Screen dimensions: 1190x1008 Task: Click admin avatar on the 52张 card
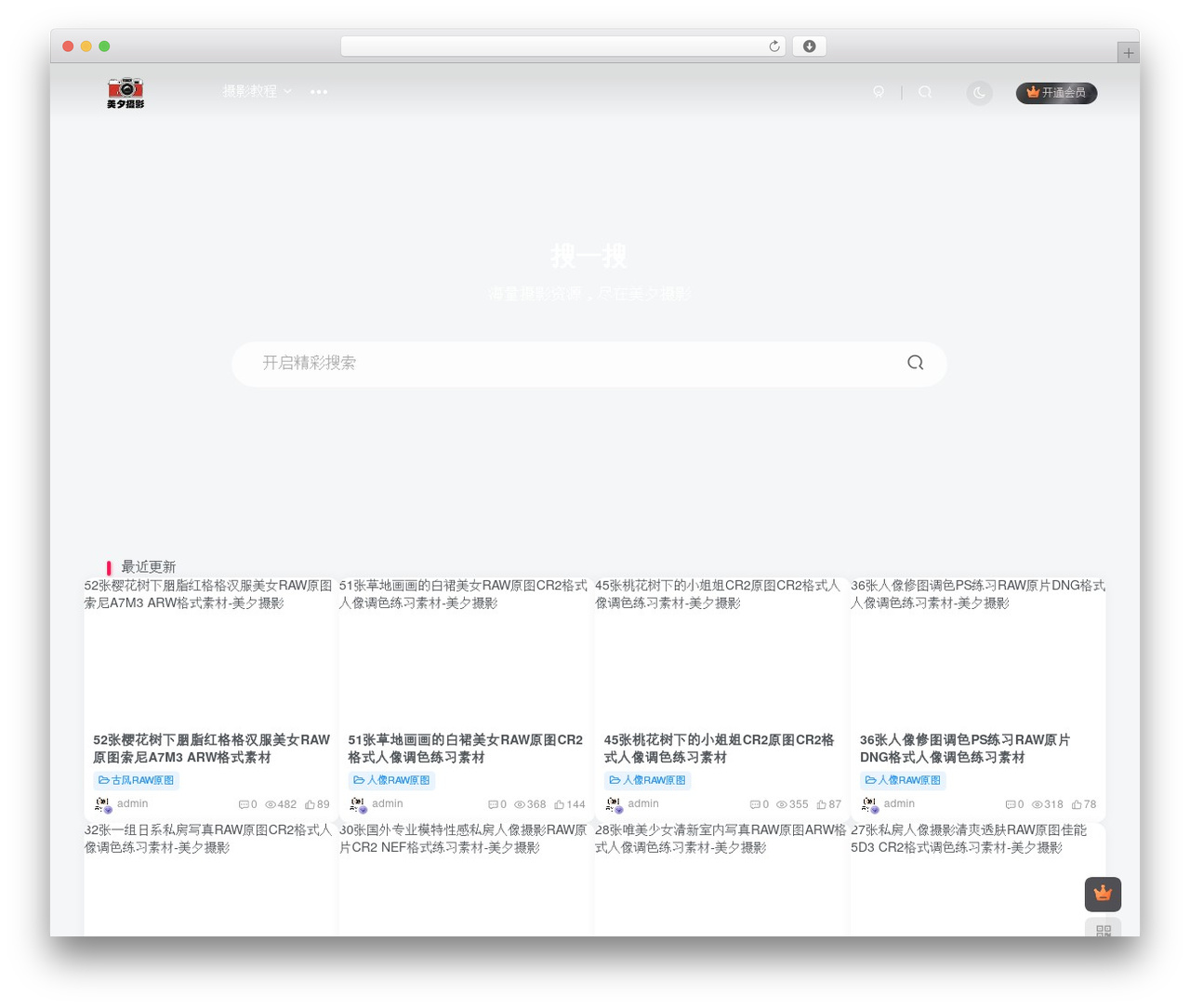(x=102, y=804)
